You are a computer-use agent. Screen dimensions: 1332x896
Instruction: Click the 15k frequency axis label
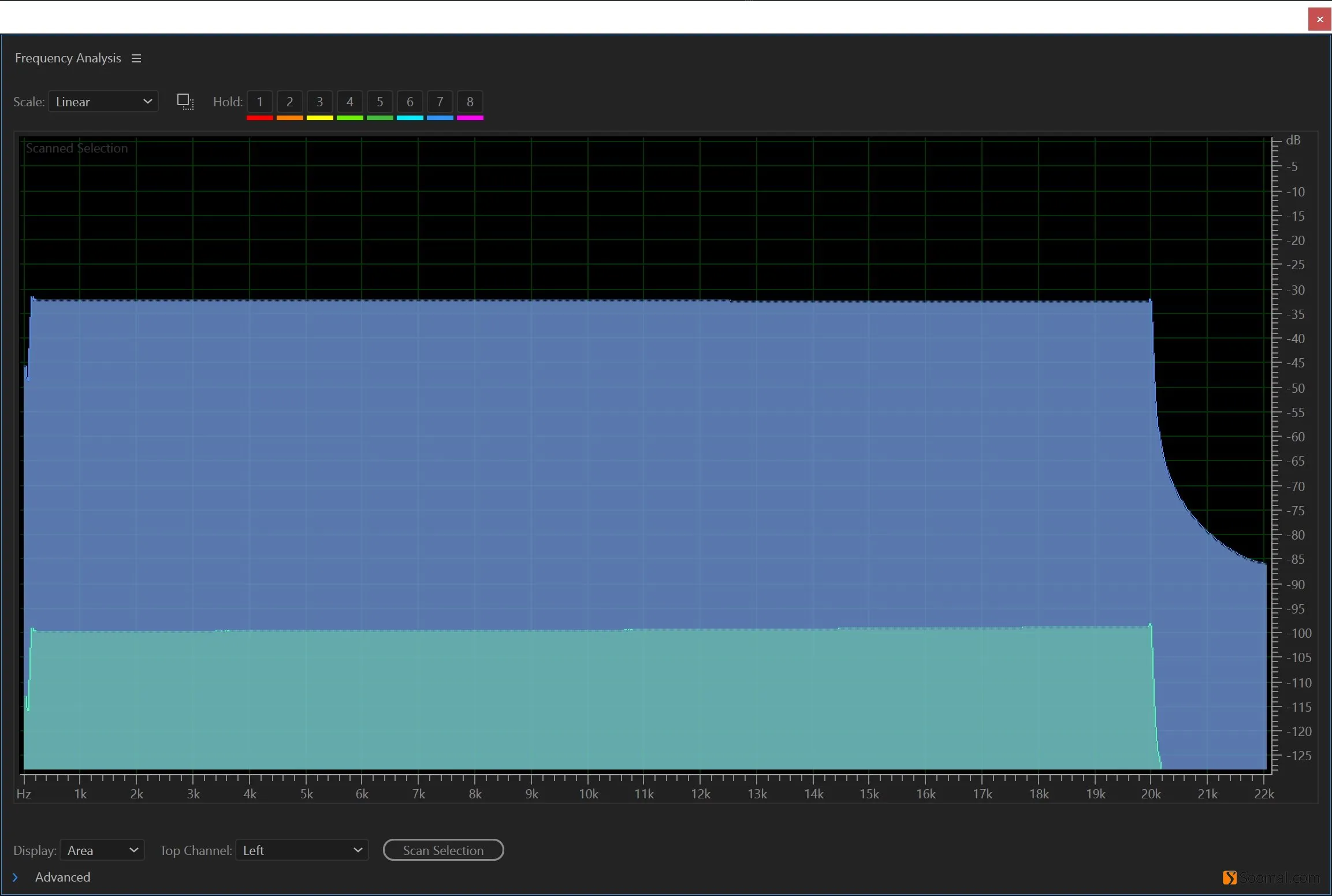click(x=869, y=794)
